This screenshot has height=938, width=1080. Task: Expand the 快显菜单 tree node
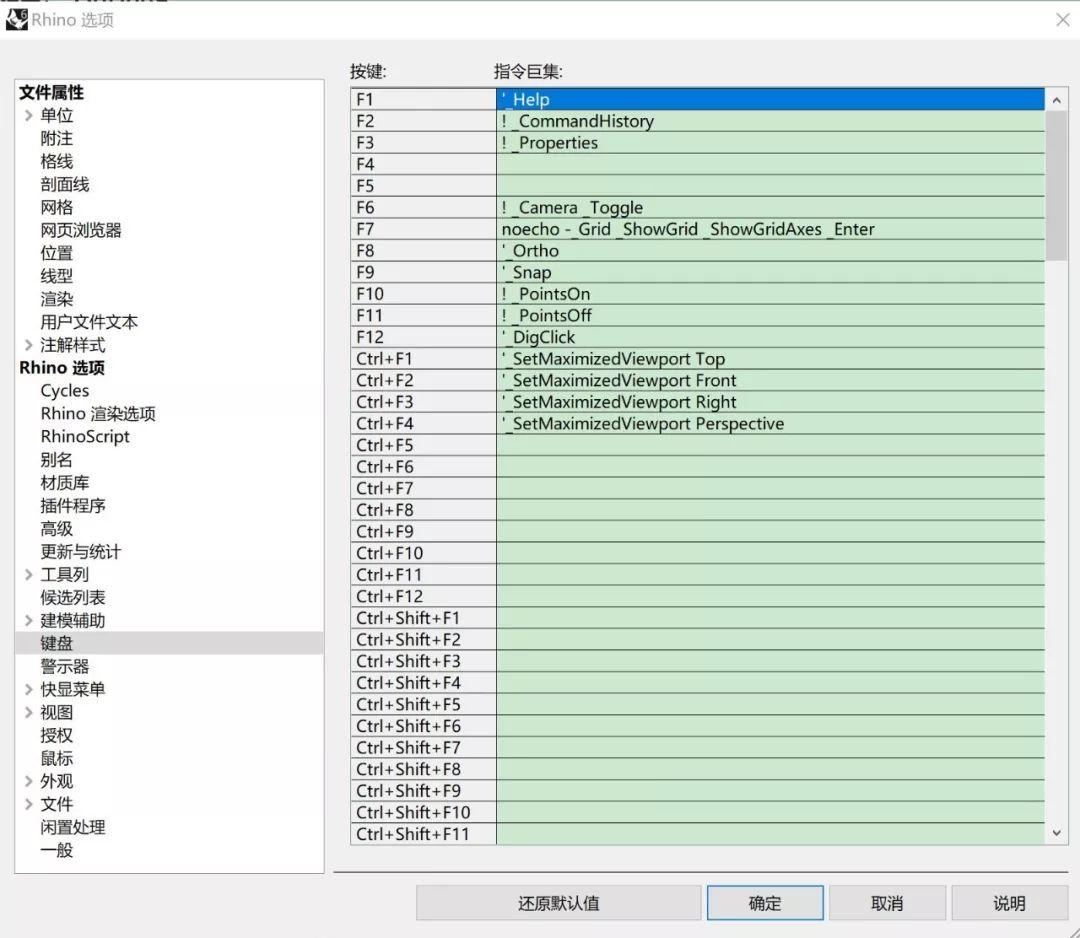28,689
